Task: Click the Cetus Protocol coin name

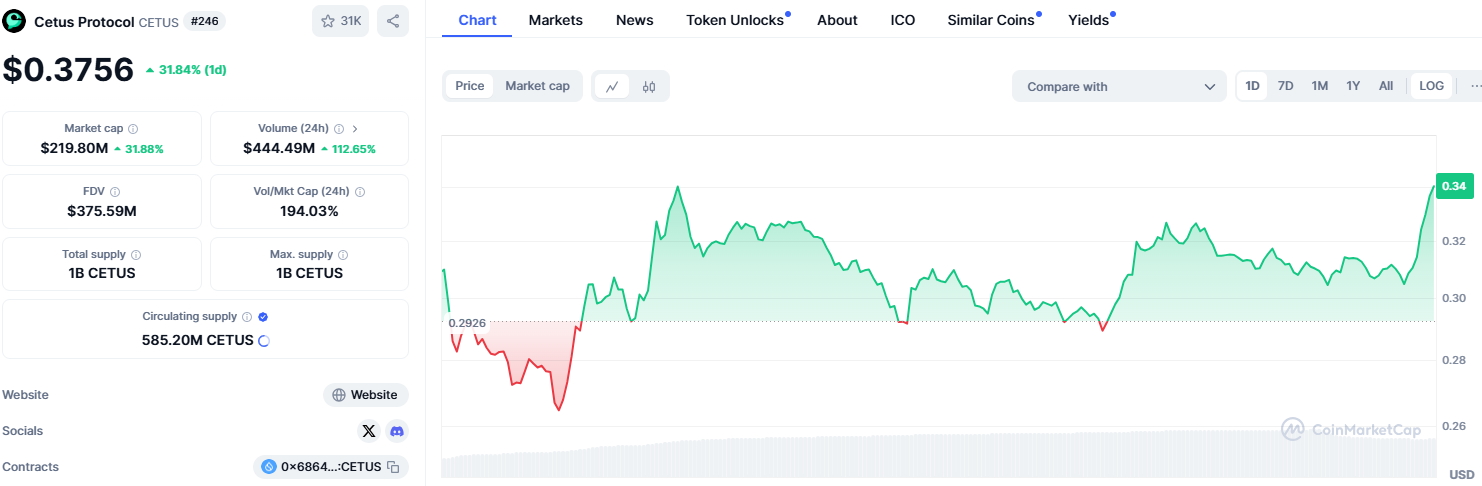Action: tap(84, 22)
